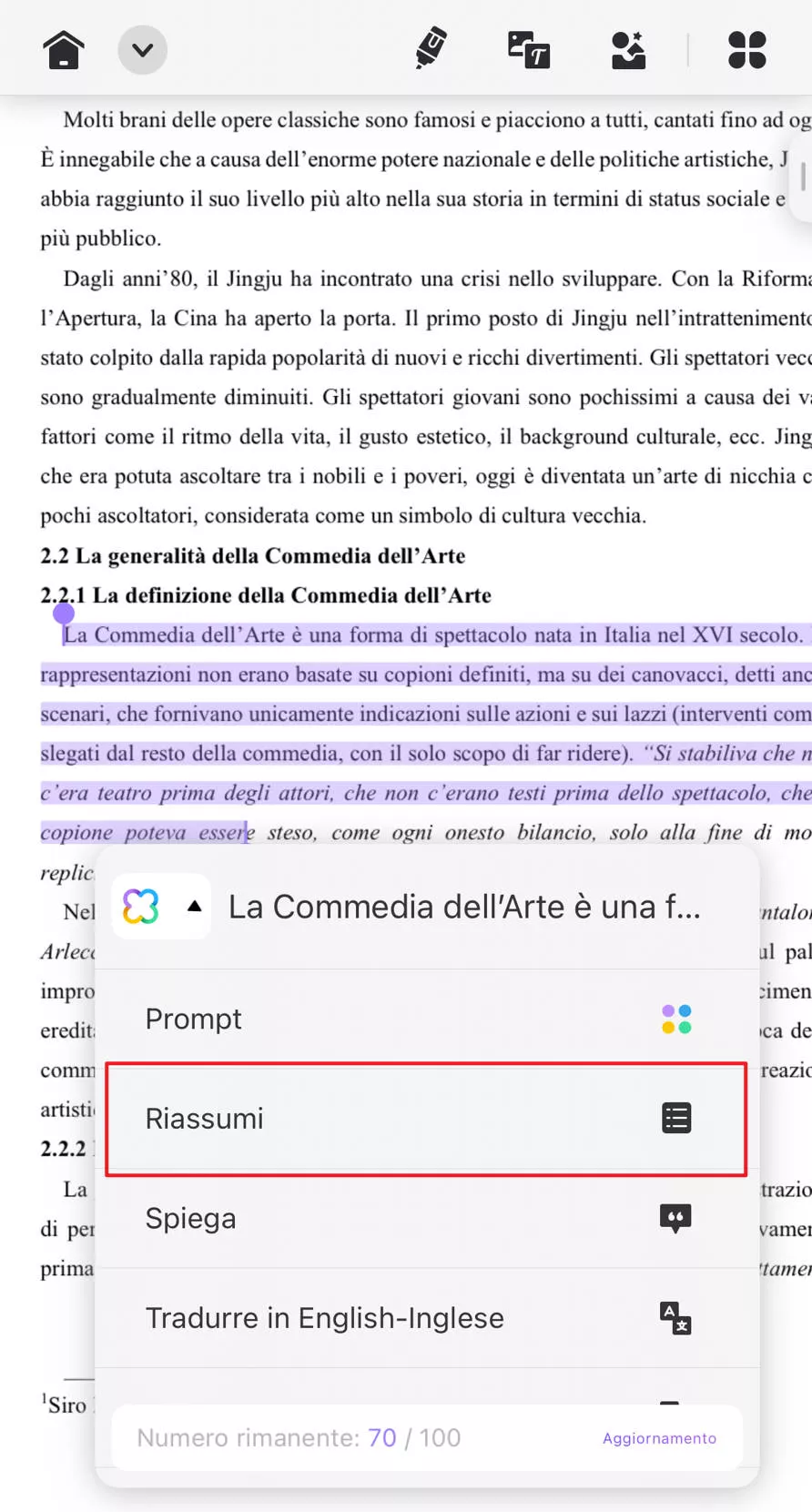Tap the line starting 'Molti brani delle opere classiche'
The width and height of the screenshot is (812, 1512).
(437, 120)
